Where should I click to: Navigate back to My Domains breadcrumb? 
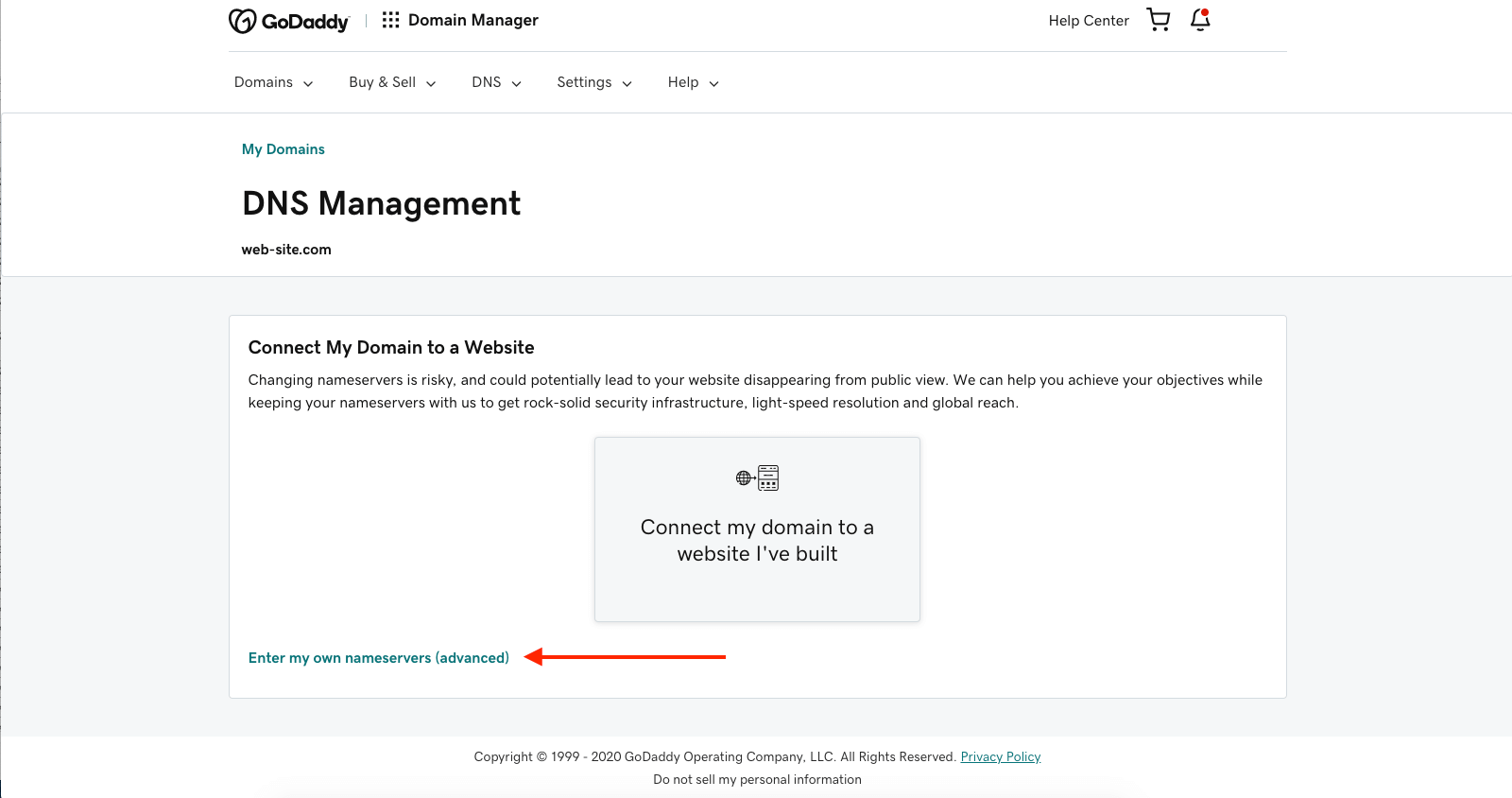pos(283,149)
